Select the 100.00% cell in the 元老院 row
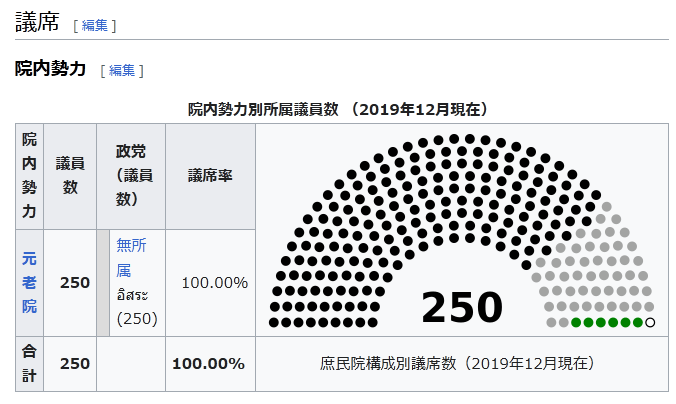676x404 pixels. click(214, 282)
